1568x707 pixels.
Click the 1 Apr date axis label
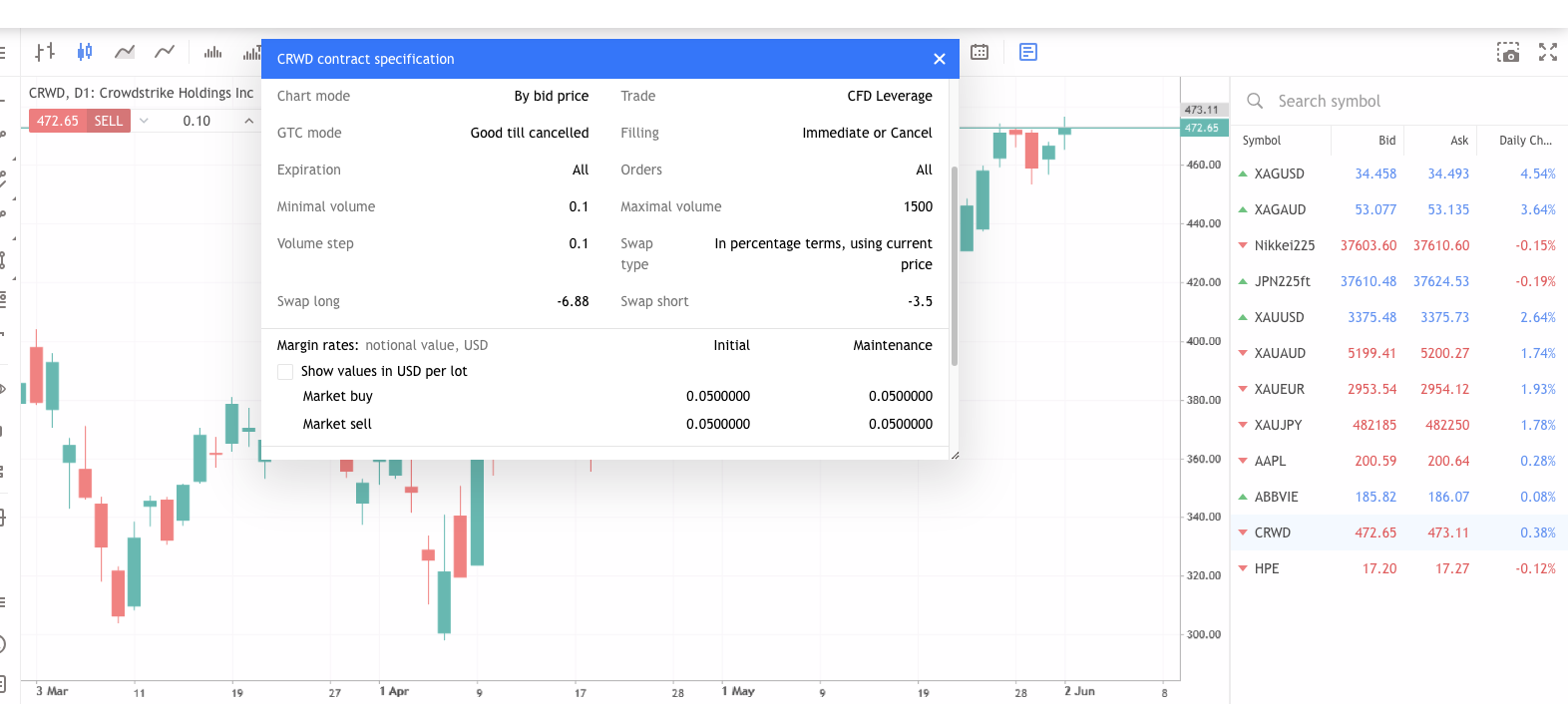tap(394, 691)
